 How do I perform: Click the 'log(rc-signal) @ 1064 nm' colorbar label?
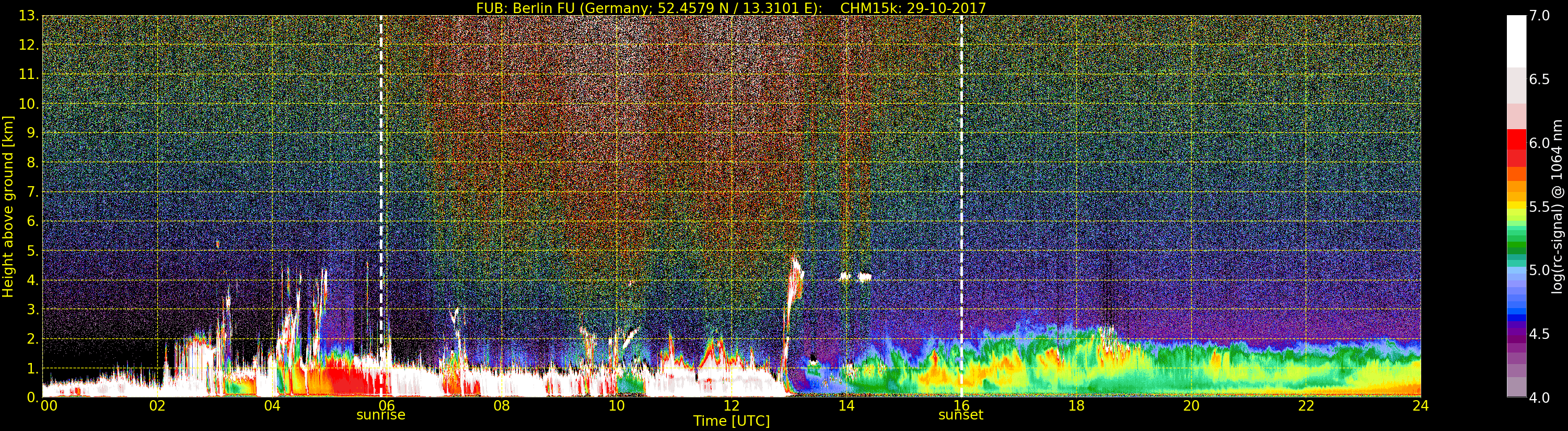(1557, 206)
